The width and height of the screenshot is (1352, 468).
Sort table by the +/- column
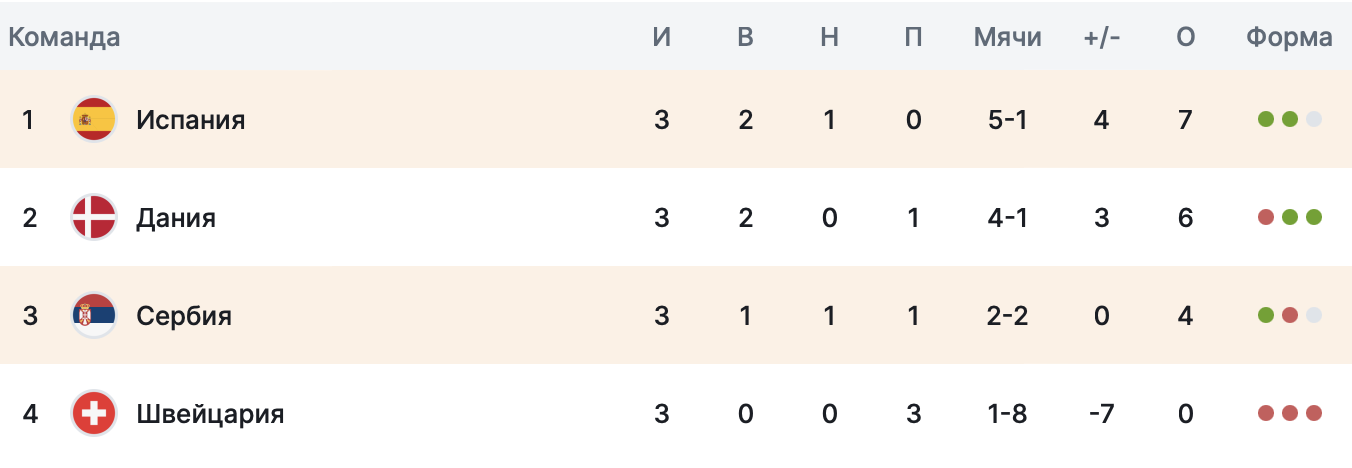(1102, 38)
